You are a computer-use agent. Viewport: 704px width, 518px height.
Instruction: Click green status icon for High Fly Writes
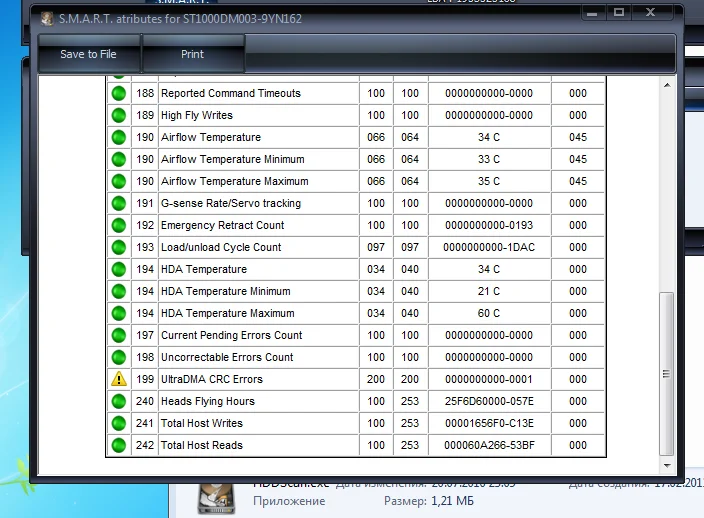click(119, 115)
